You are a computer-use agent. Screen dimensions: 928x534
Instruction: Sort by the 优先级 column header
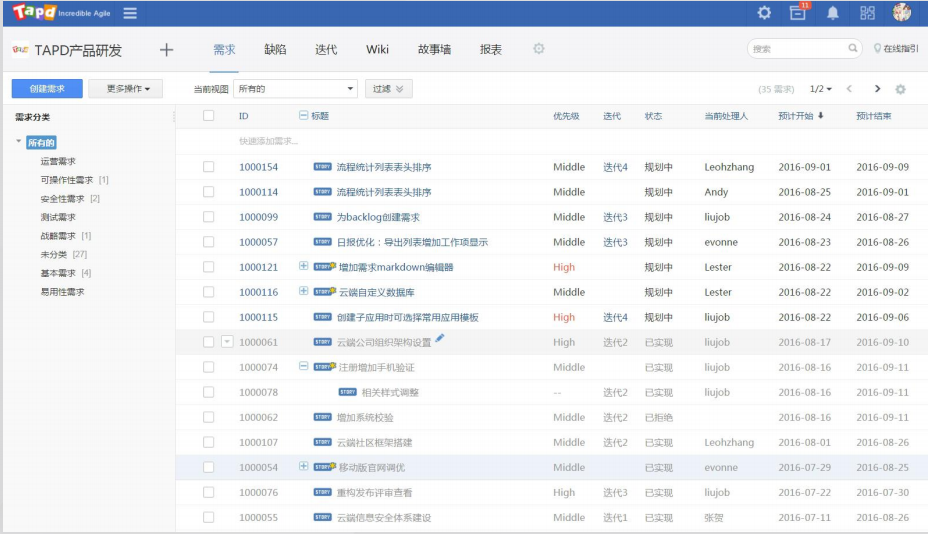coord(566,116)
